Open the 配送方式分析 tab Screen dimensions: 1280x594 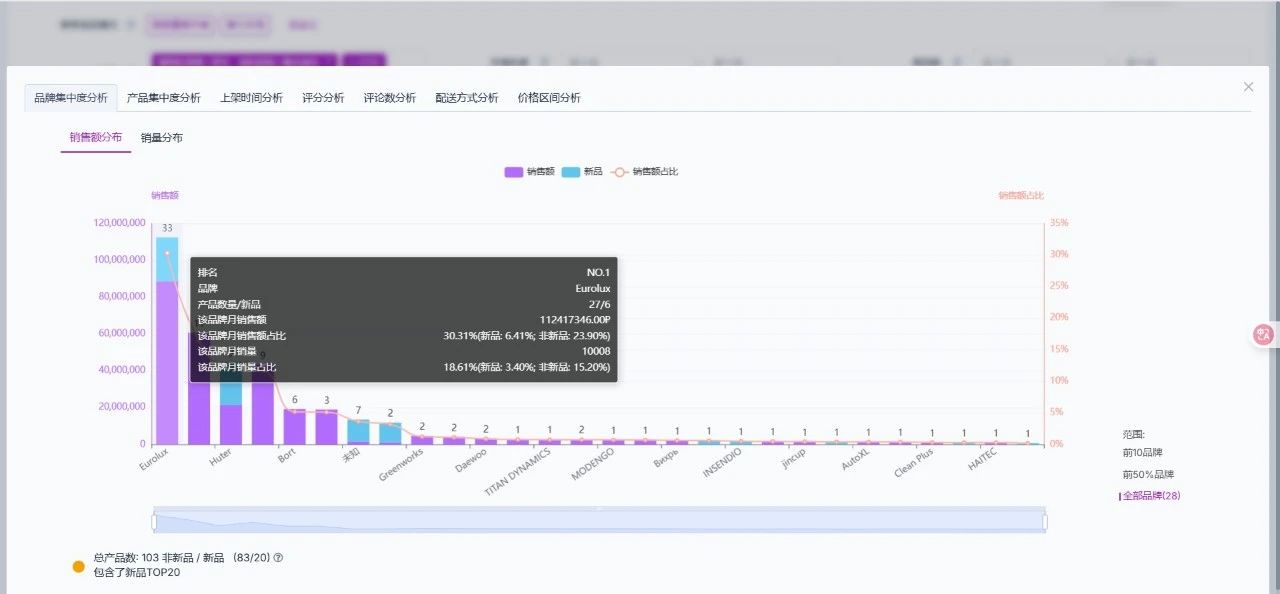pos(467,98)
